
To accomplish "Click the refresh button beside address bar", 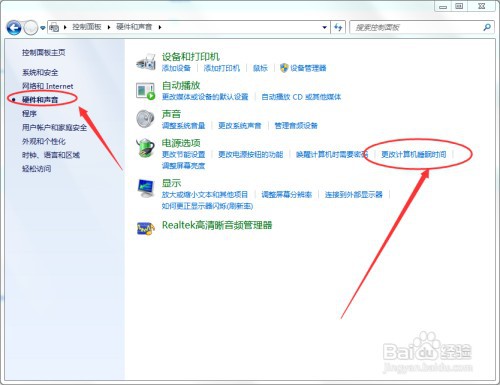I will [338, 27].
